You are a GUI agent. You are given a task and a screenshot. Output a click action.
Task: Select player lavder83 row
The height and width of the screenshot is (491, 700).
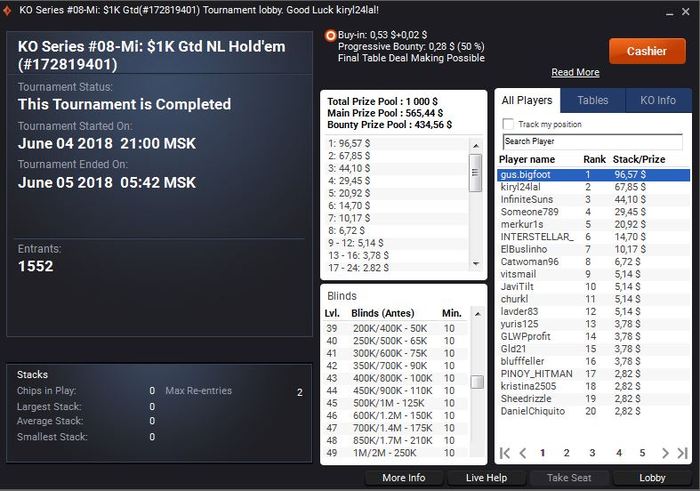click(x=593, y=312)
